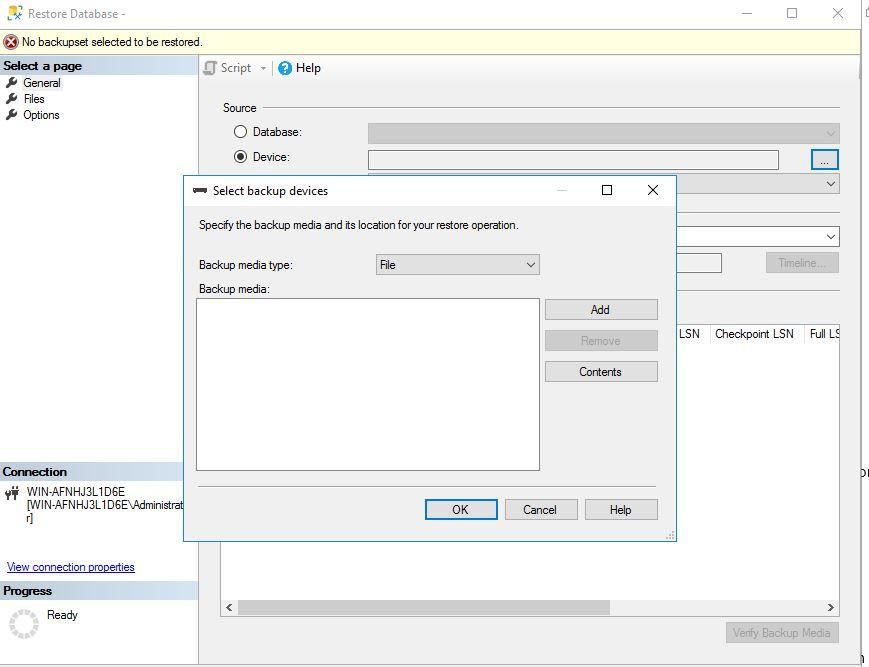Confirm with OK in backup devices dialog
Screen dimensions: 869x667
[x=461, y=510]
